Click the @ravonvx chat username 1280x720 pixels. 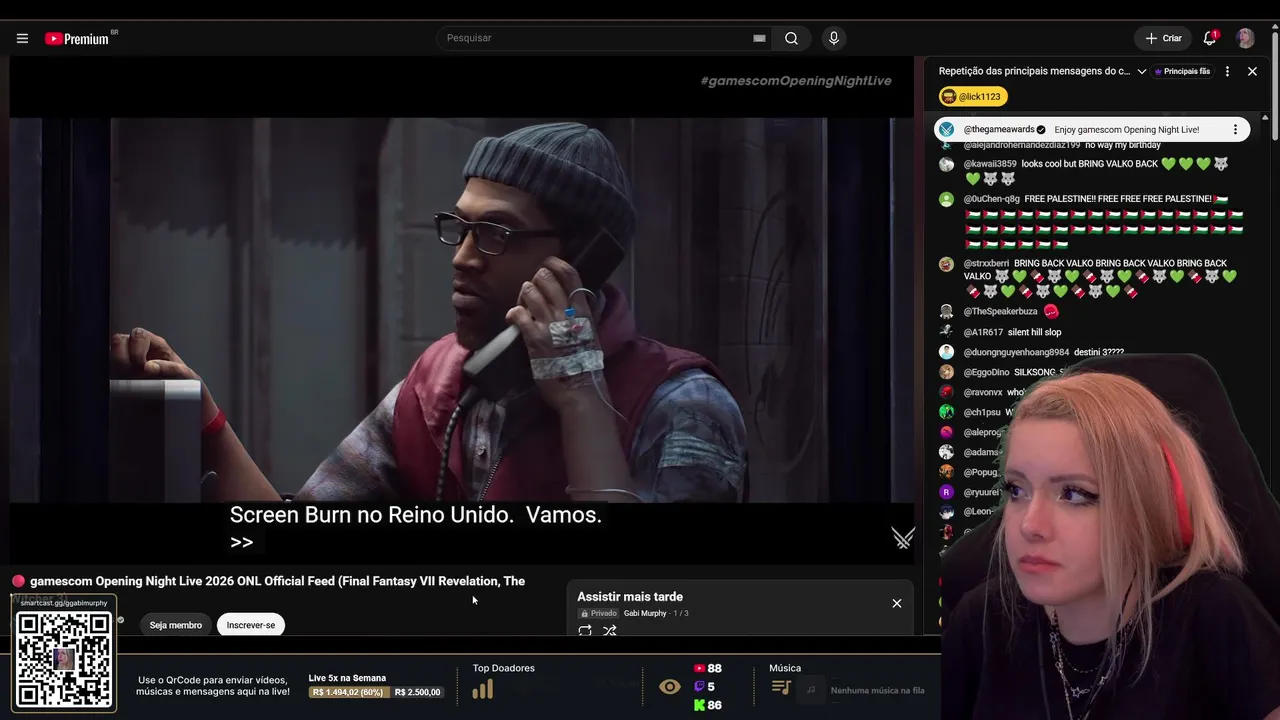click(983, 392)
